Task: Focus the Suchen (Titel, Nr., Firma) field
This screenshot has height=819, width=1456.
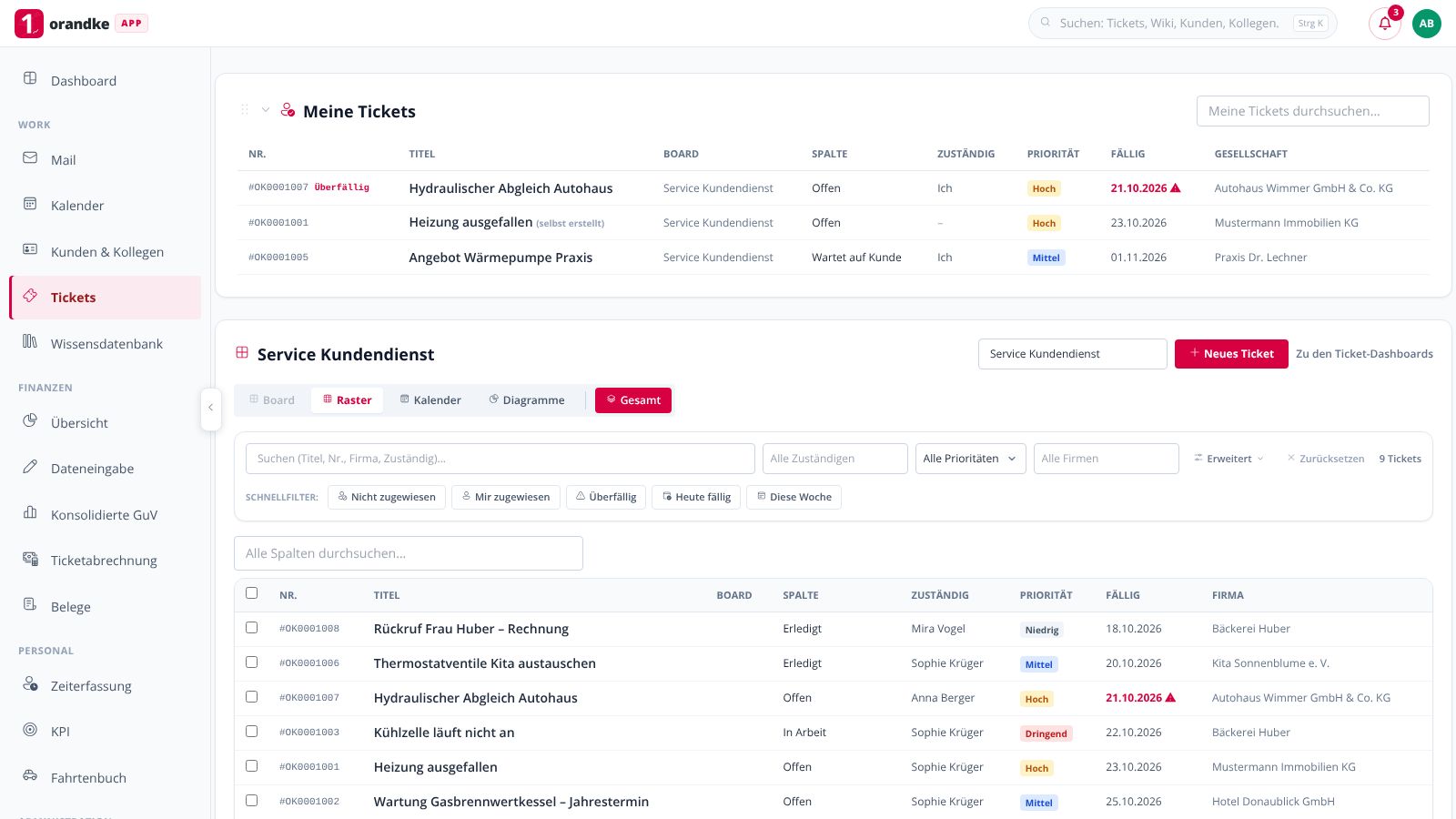Action: 500,459
